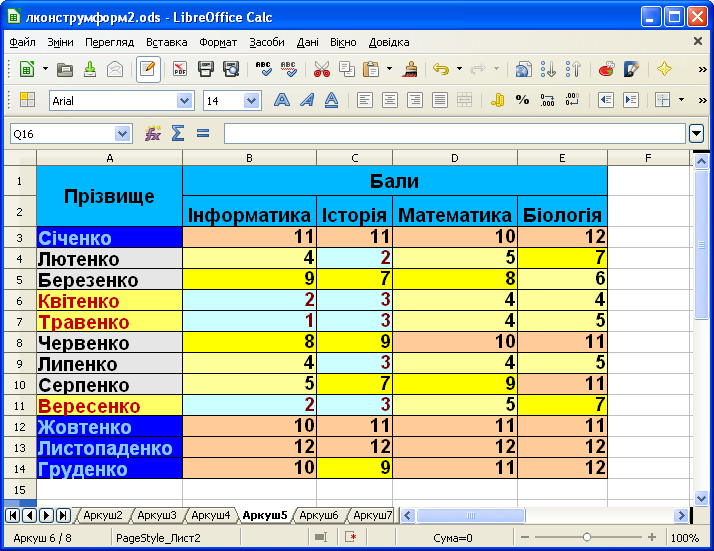Switch to the Аркуш3 sheet tab
Screen dimensions: 714x551
point(157,515)
